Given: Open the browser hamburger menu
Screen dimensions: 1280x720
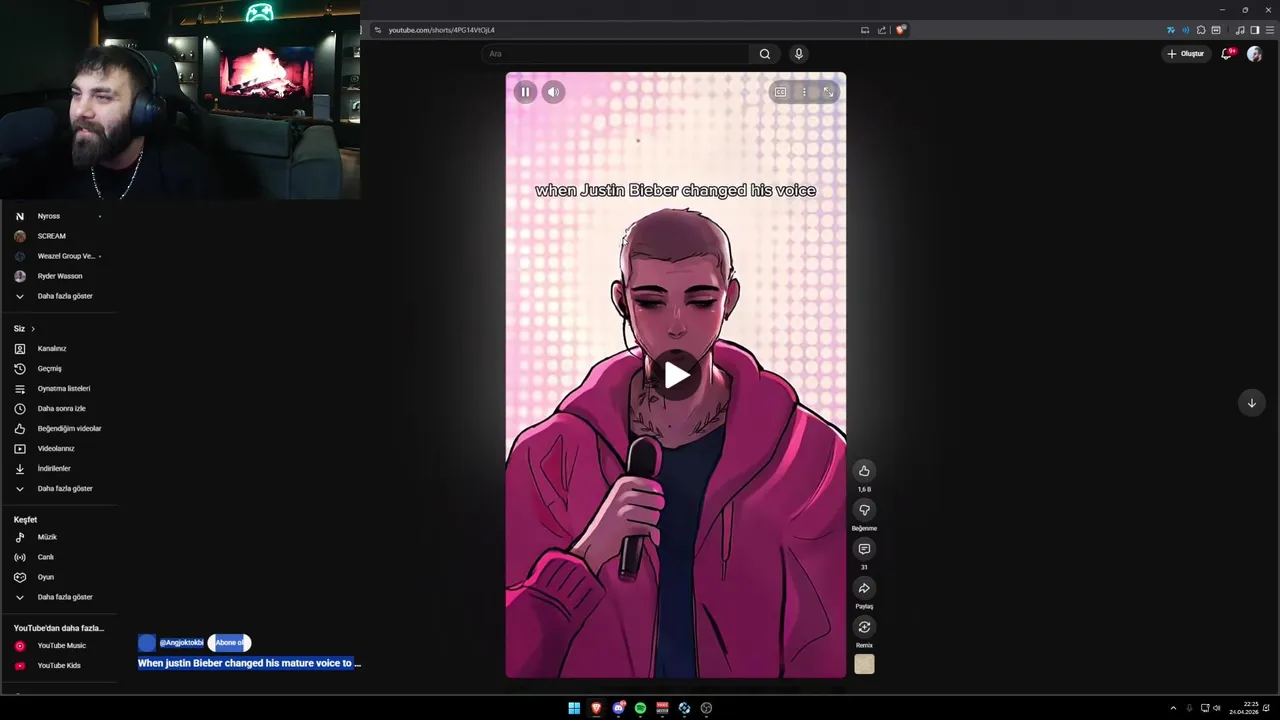Looking at the screenshot, I should tap(1270, 30).
